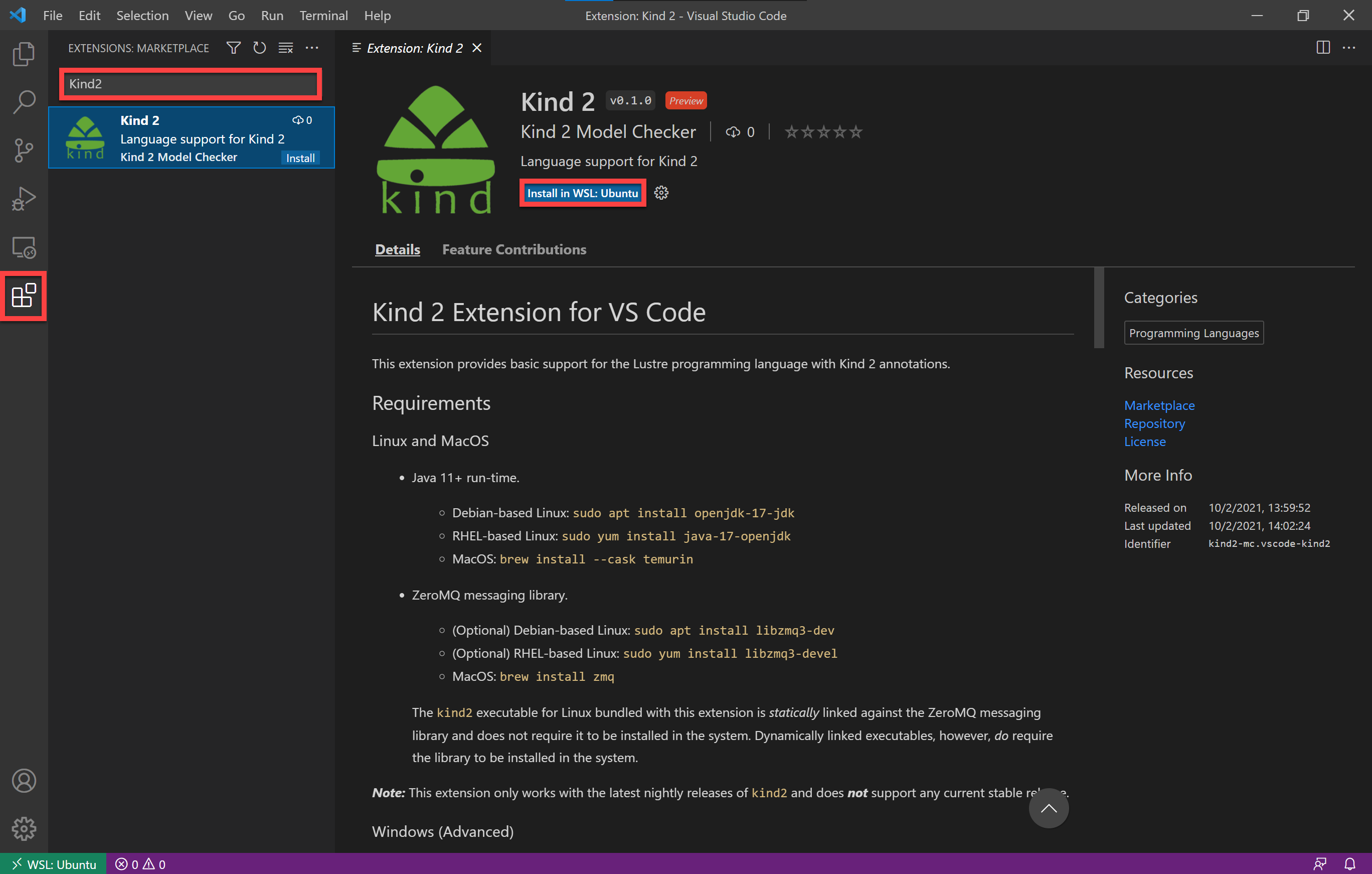
Task: Click the Last updated date value
Action: pos(1259,526)
